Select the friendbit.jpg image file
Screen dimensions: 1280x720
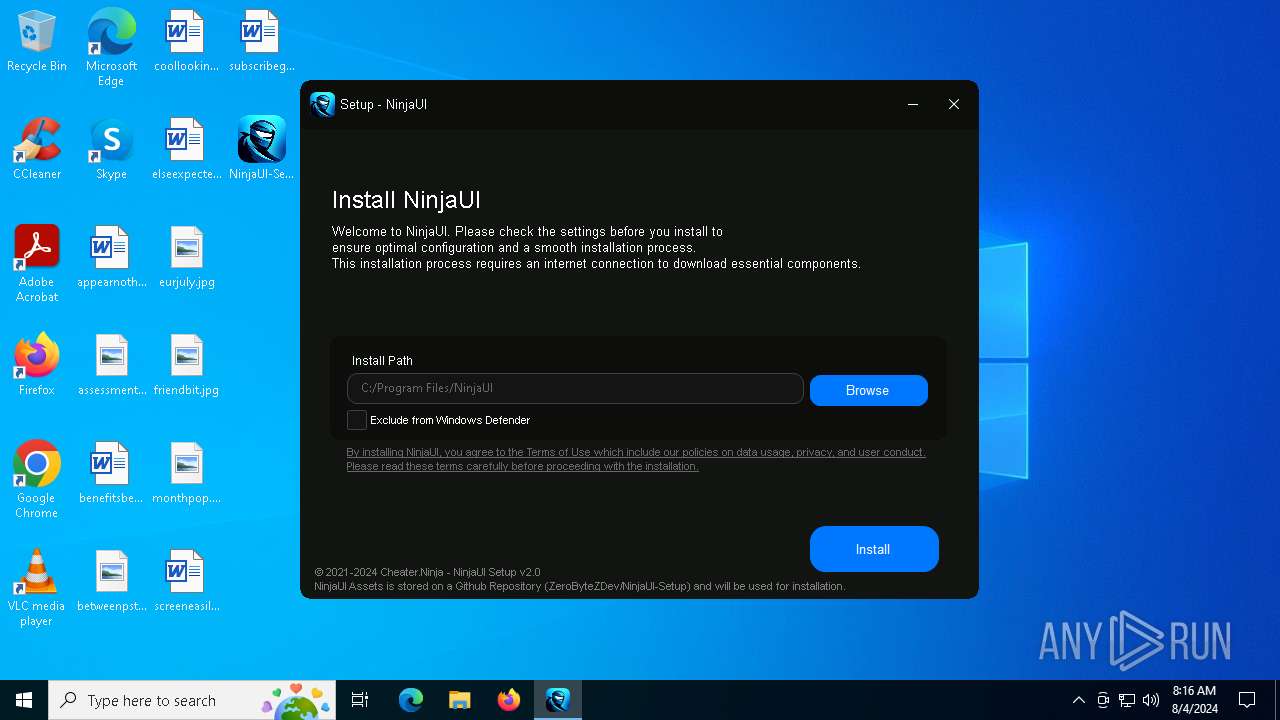tap(186, 366)
